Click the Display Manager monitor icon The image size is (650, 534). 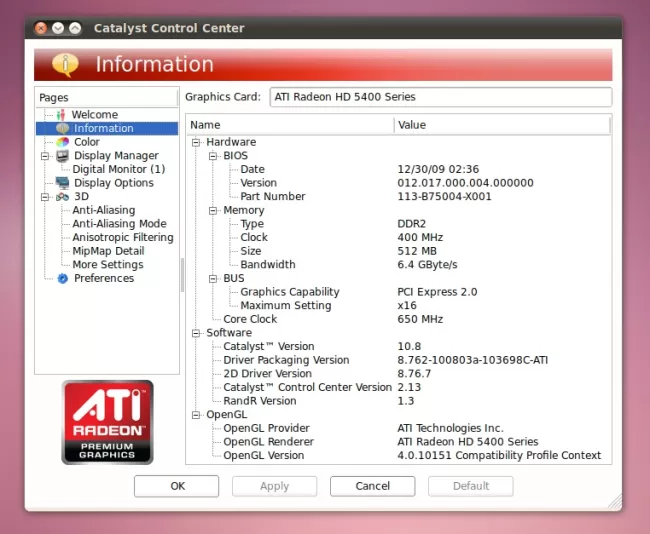62,155
